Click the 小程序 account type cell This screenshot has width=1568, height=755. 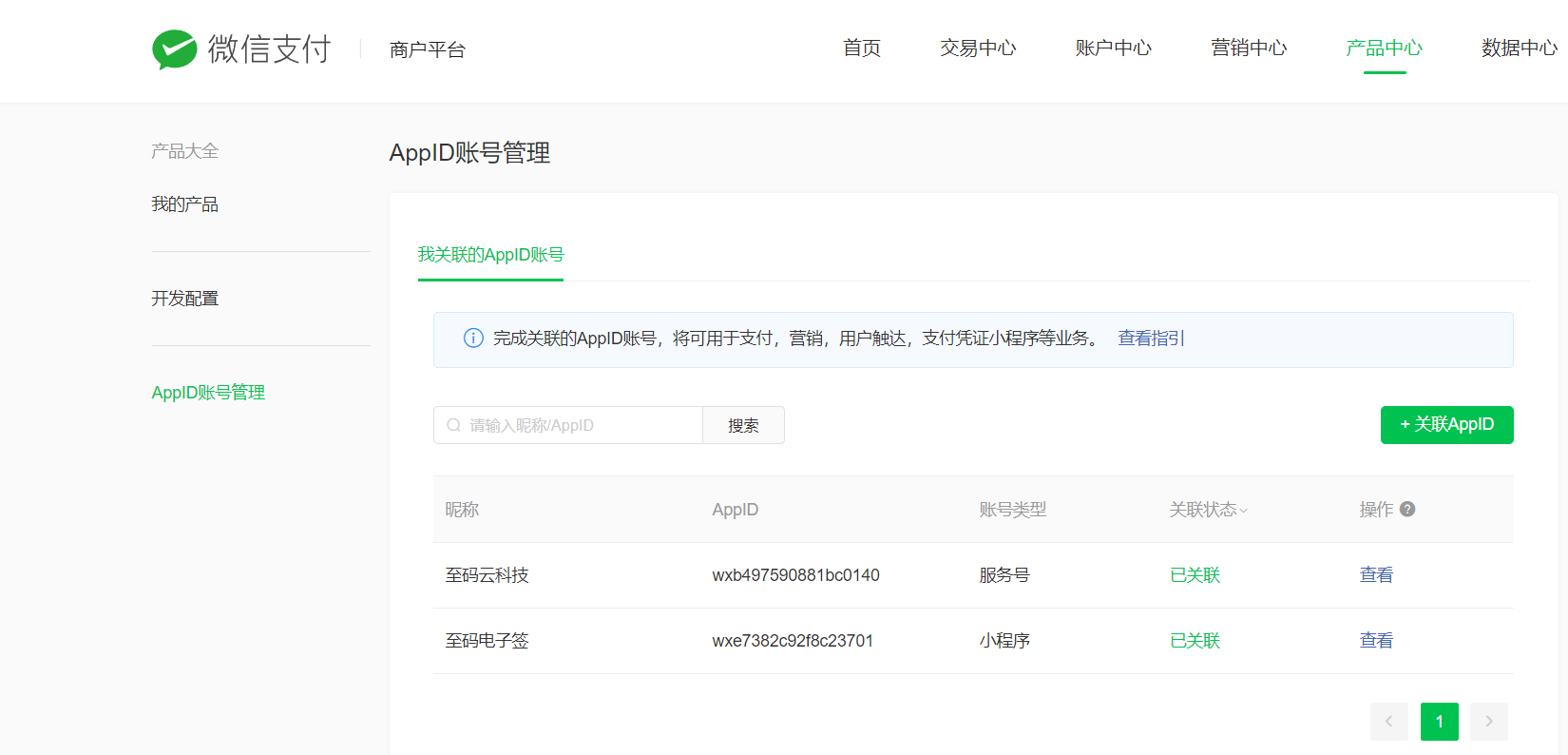click(x=1004, y=641)
